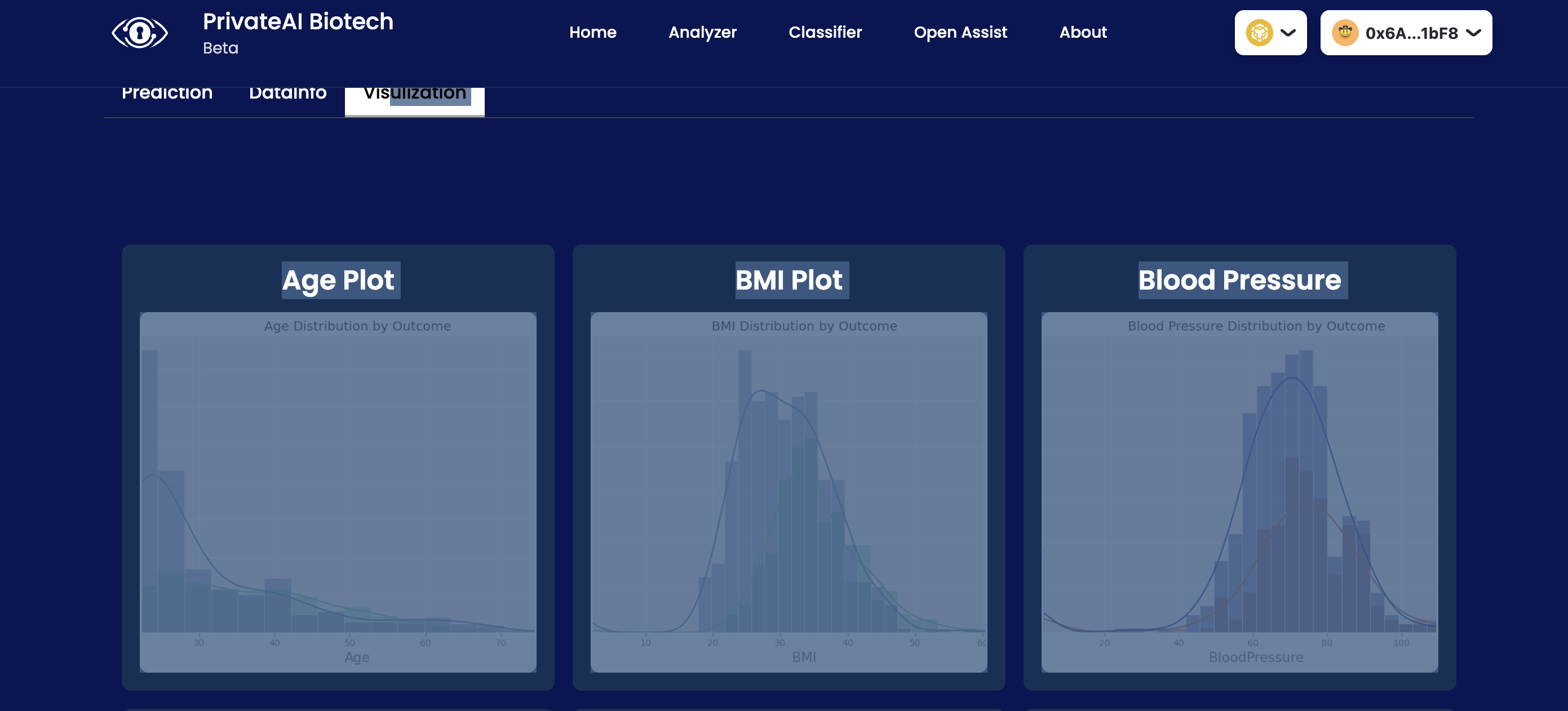This screenshot has height=711, width=1568.
Task: Click the PrivateAI eye logo icon
Action: pyautogui.click(x=139, y=32)
